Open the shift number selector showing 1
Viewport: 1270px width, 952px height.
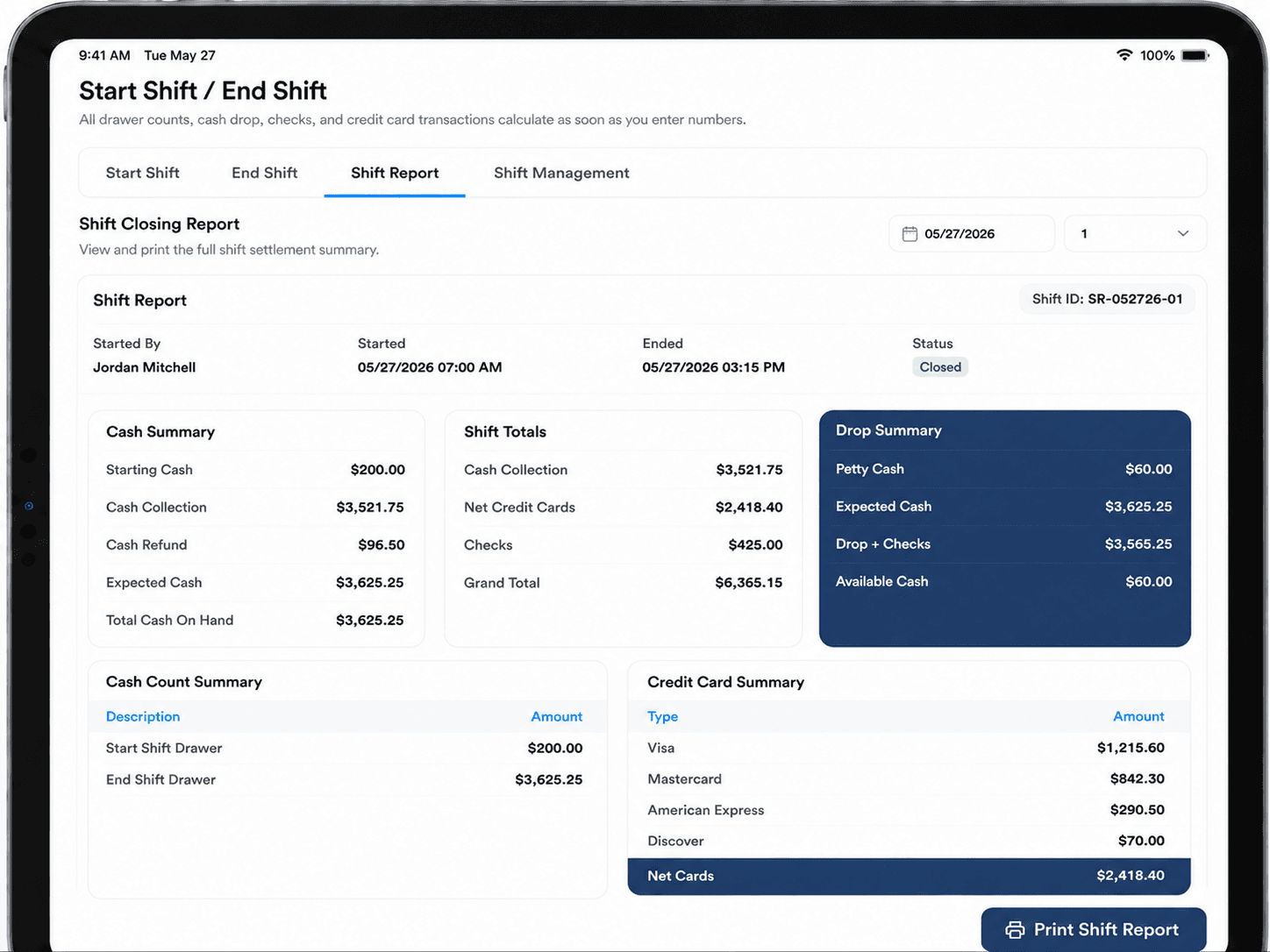coord(1135,234)
